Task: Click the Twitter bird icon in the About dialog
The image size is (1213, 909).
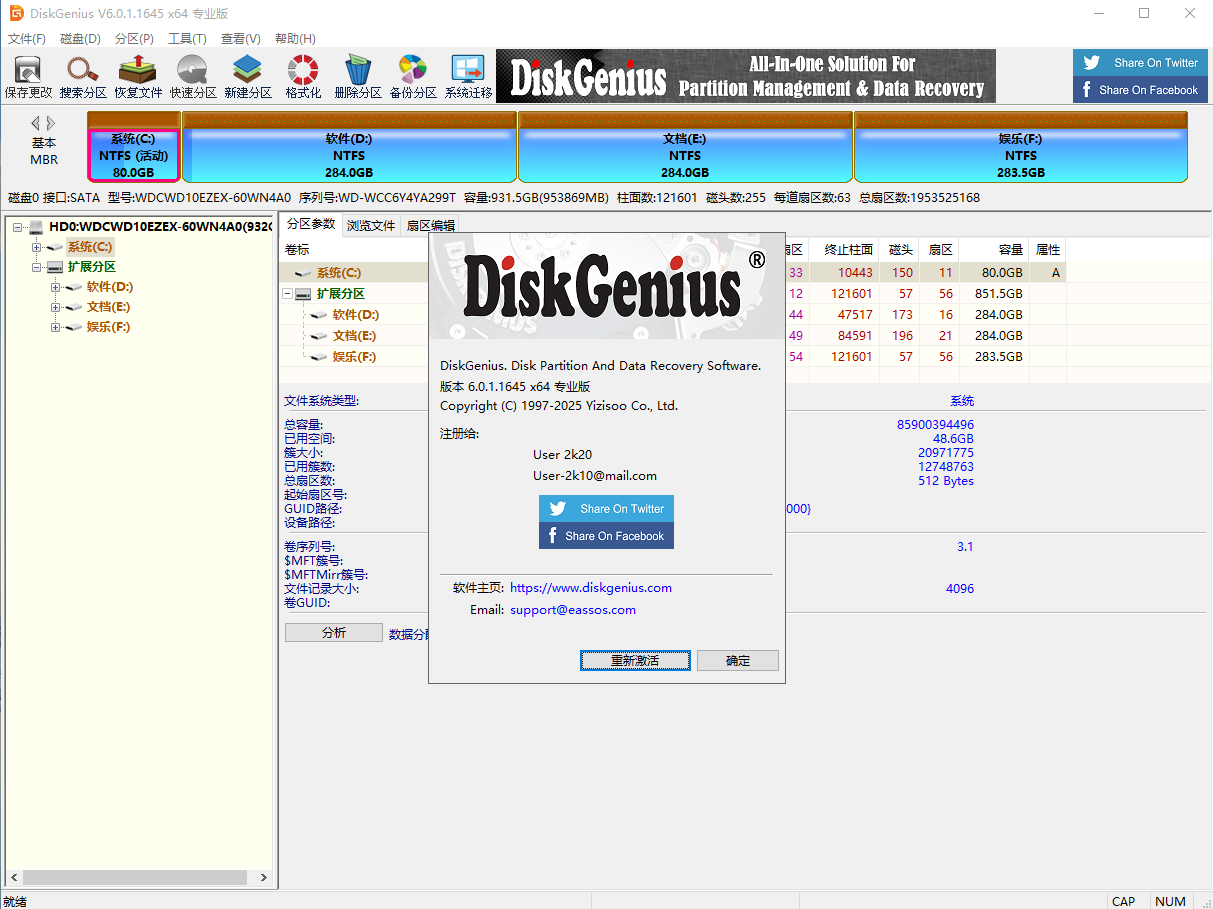Action: tap(558, 509)
